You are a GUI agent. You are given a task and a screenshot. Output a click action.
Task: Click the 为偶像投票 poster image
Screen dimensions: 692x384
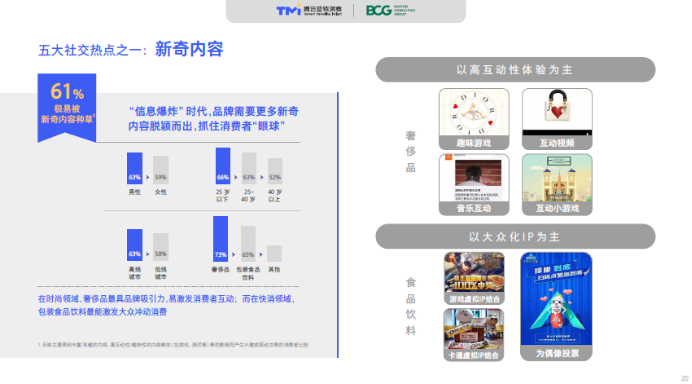(x=556, y=306)
